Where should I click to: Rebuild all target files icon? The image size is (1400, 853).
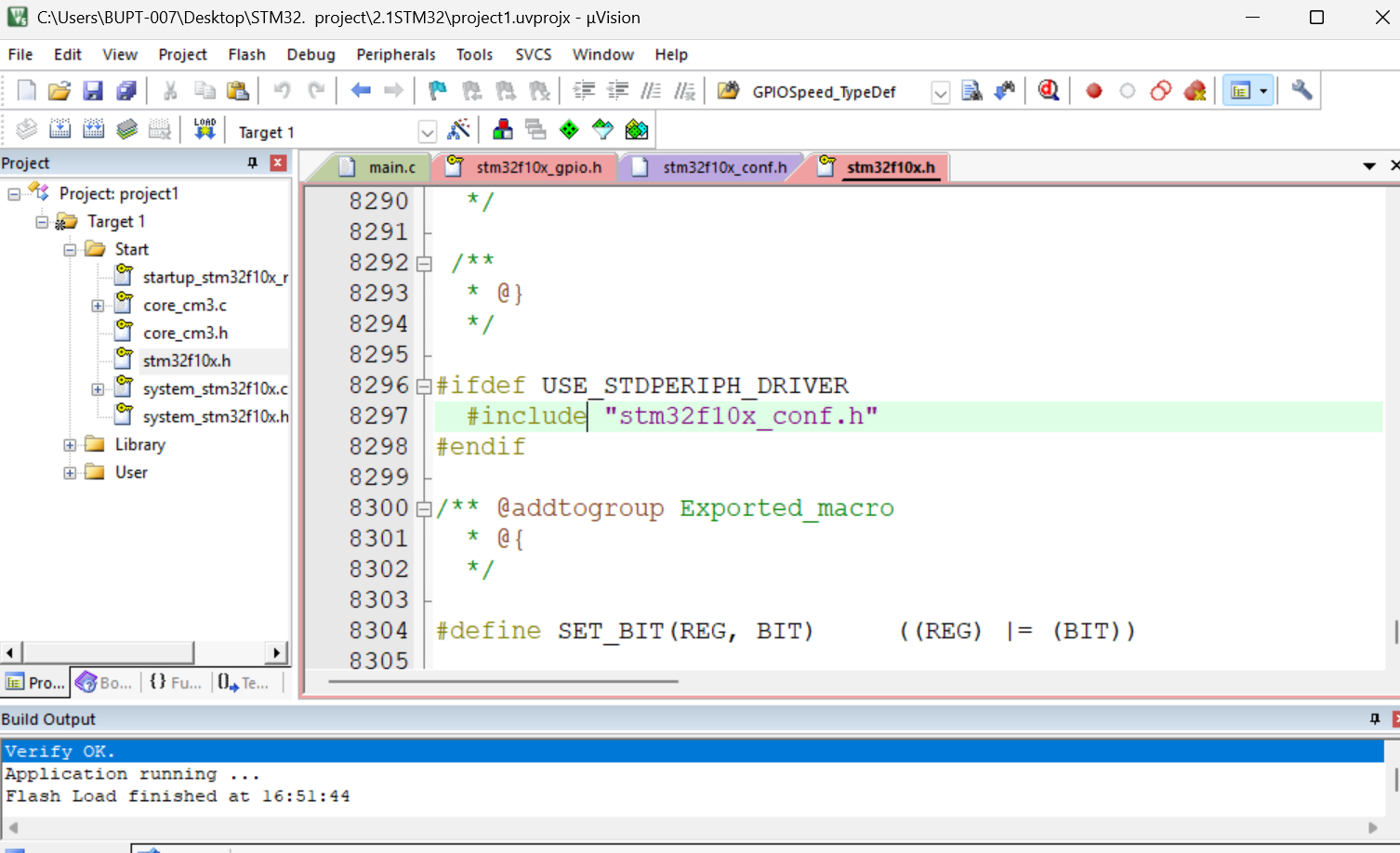tap(94, 129)
